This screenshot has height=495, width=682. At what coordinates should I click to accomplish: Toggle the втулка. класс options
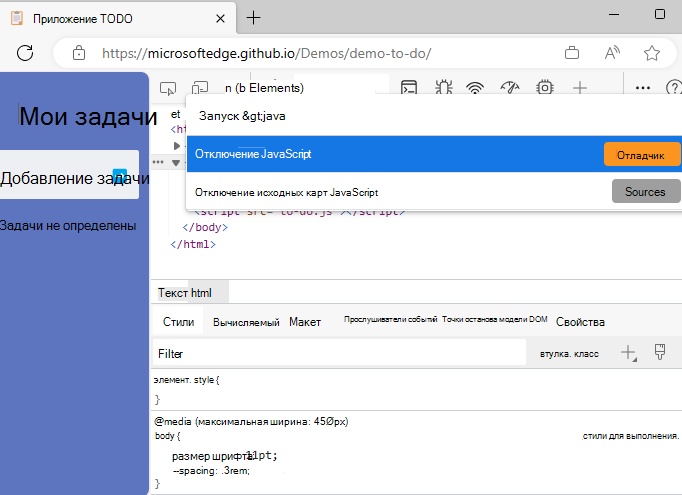tap(569, 354)
